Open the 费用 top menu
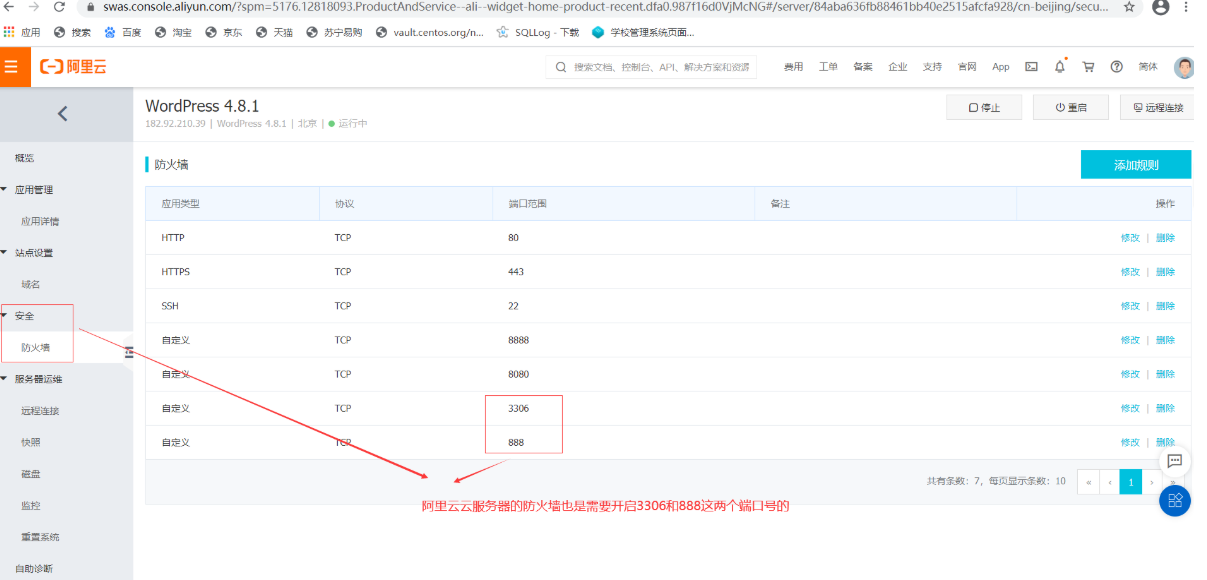 793,67
